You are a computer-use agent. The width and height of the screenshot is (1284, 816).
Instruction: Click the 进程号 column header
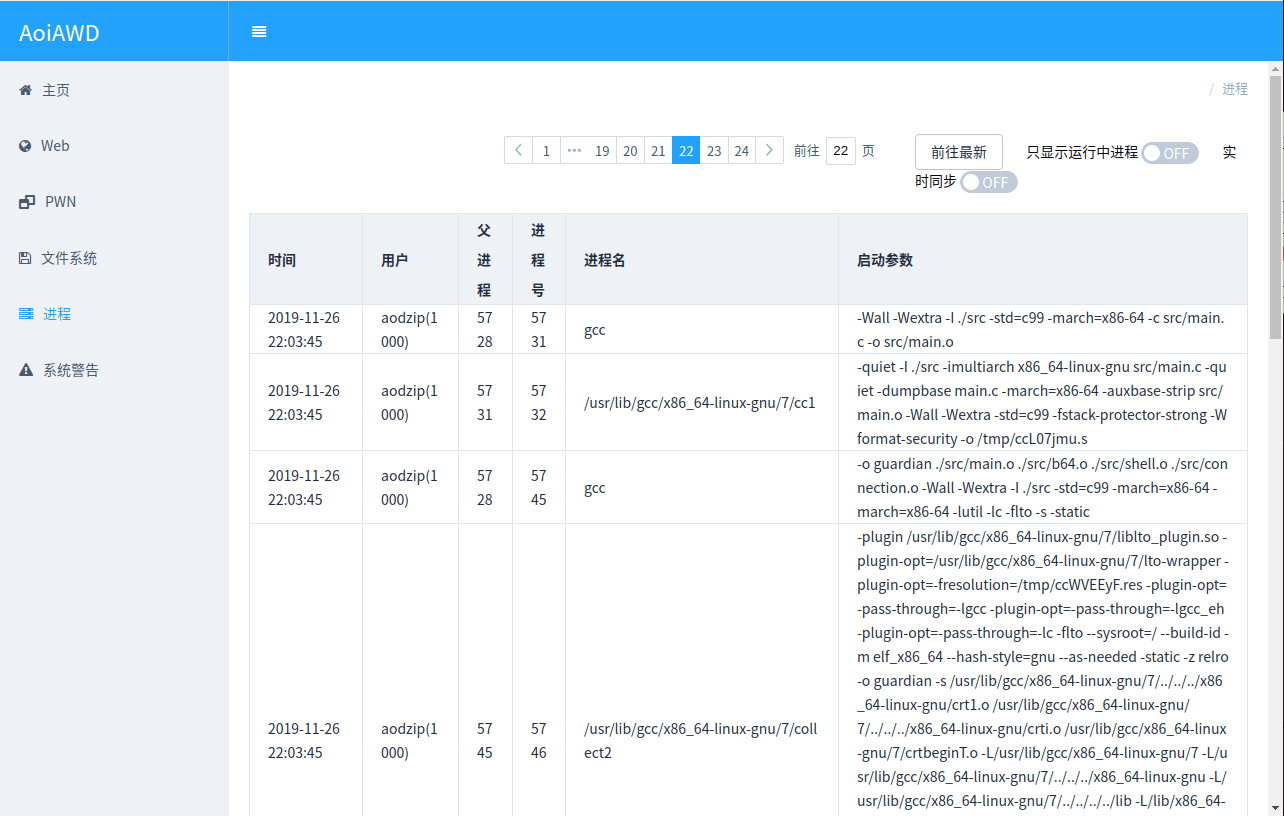tap(539, 259)
